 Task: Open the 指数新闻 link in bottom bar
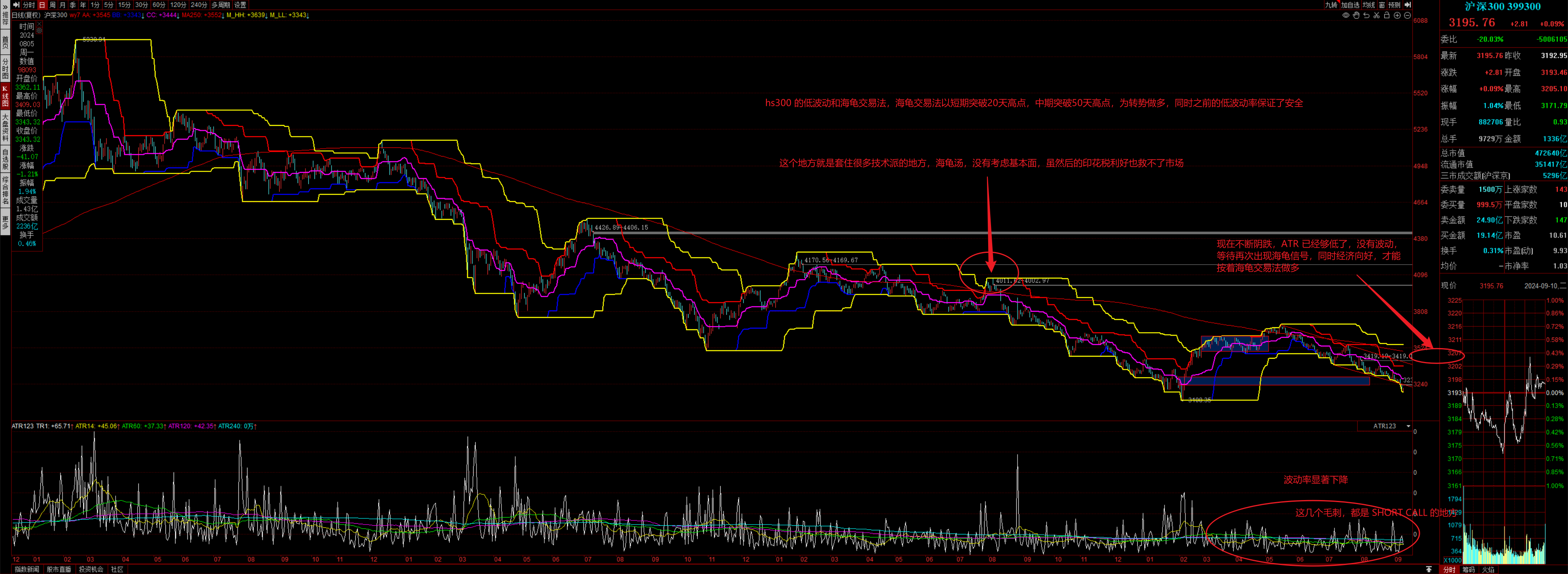27,569
